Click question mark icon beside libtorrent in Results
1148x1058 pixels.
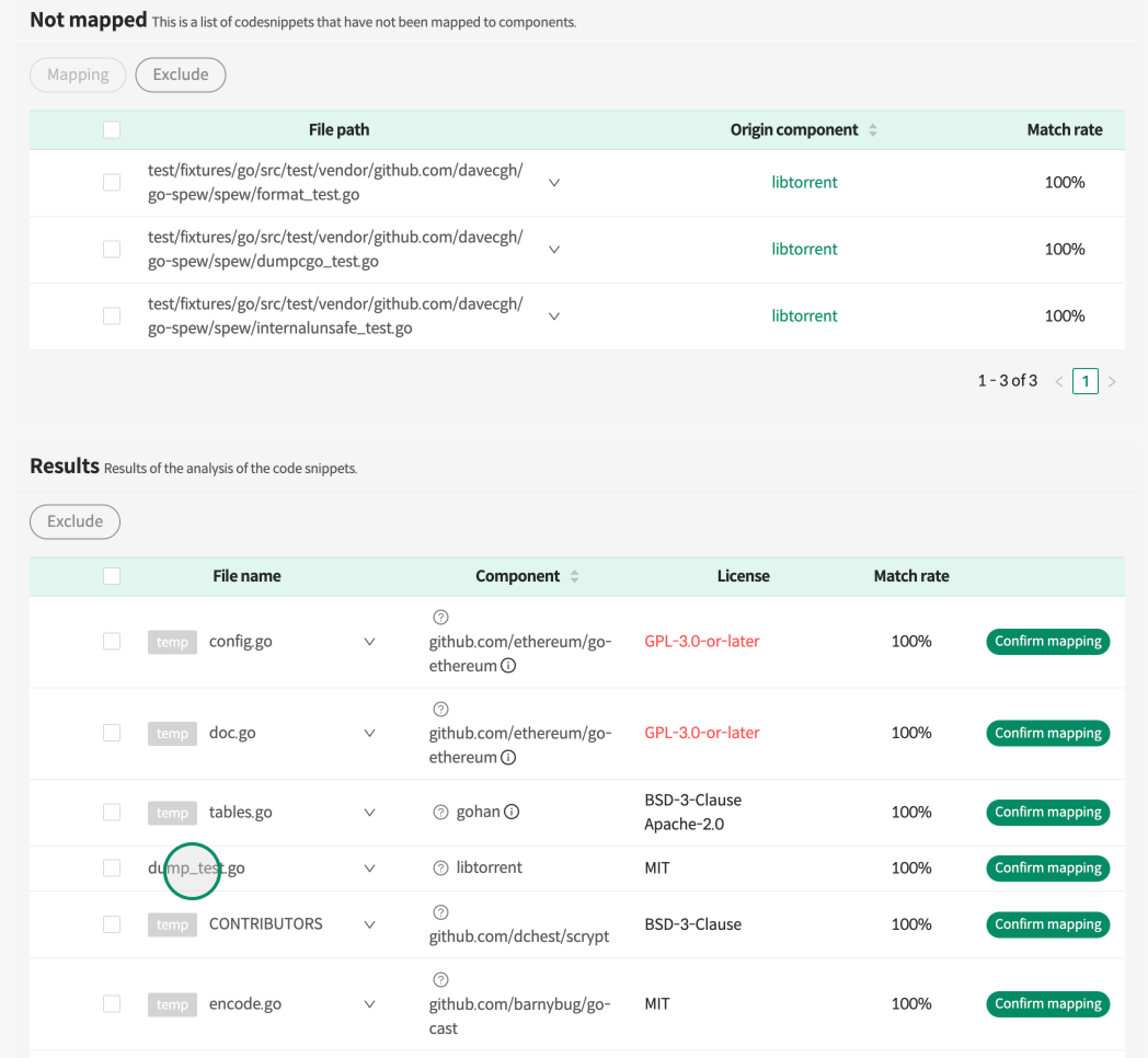[x=440, y=868]
